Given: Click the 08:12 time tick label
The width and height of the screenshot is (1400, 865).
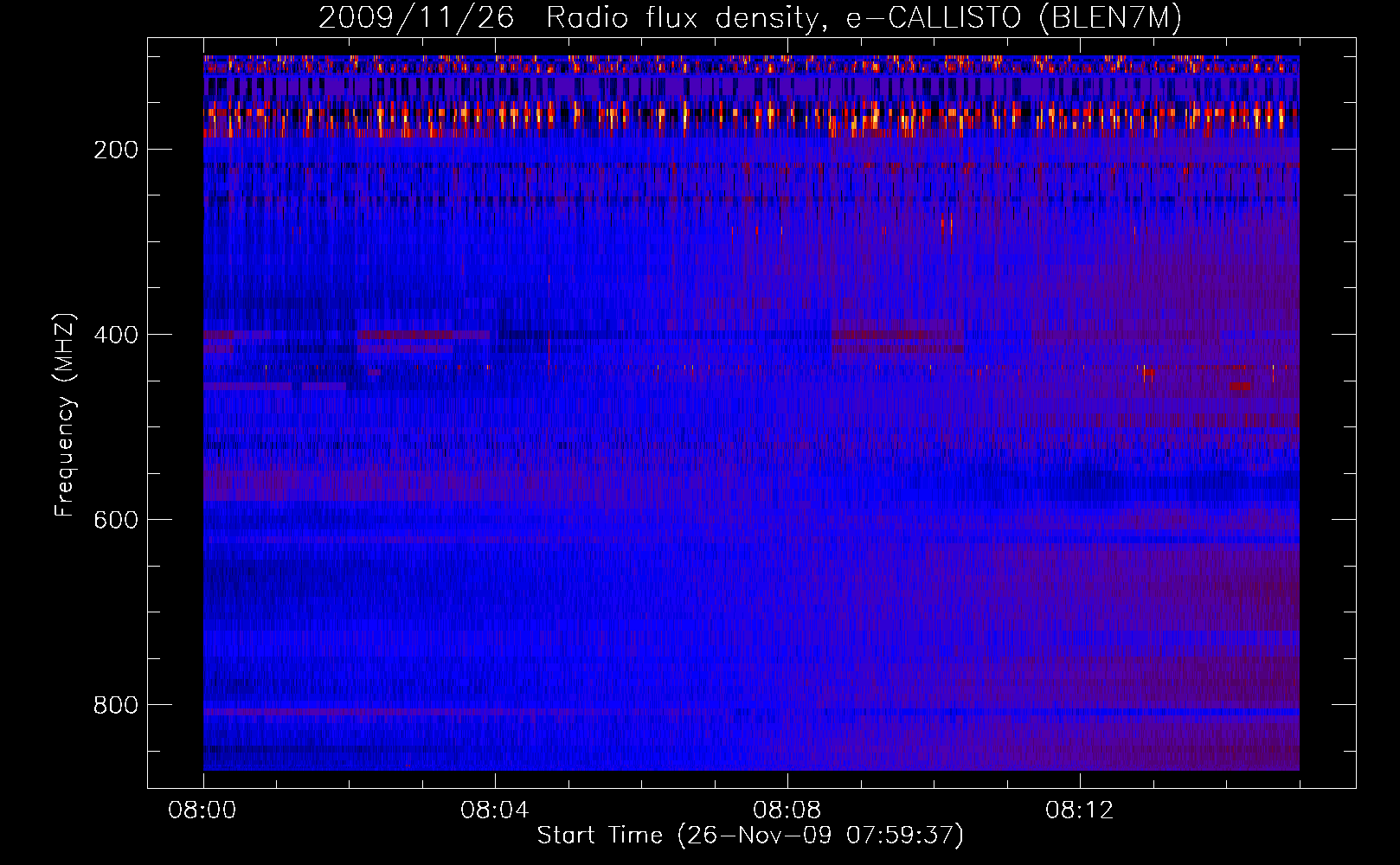Looking at the screenshot, I should tap(1080, 811).
